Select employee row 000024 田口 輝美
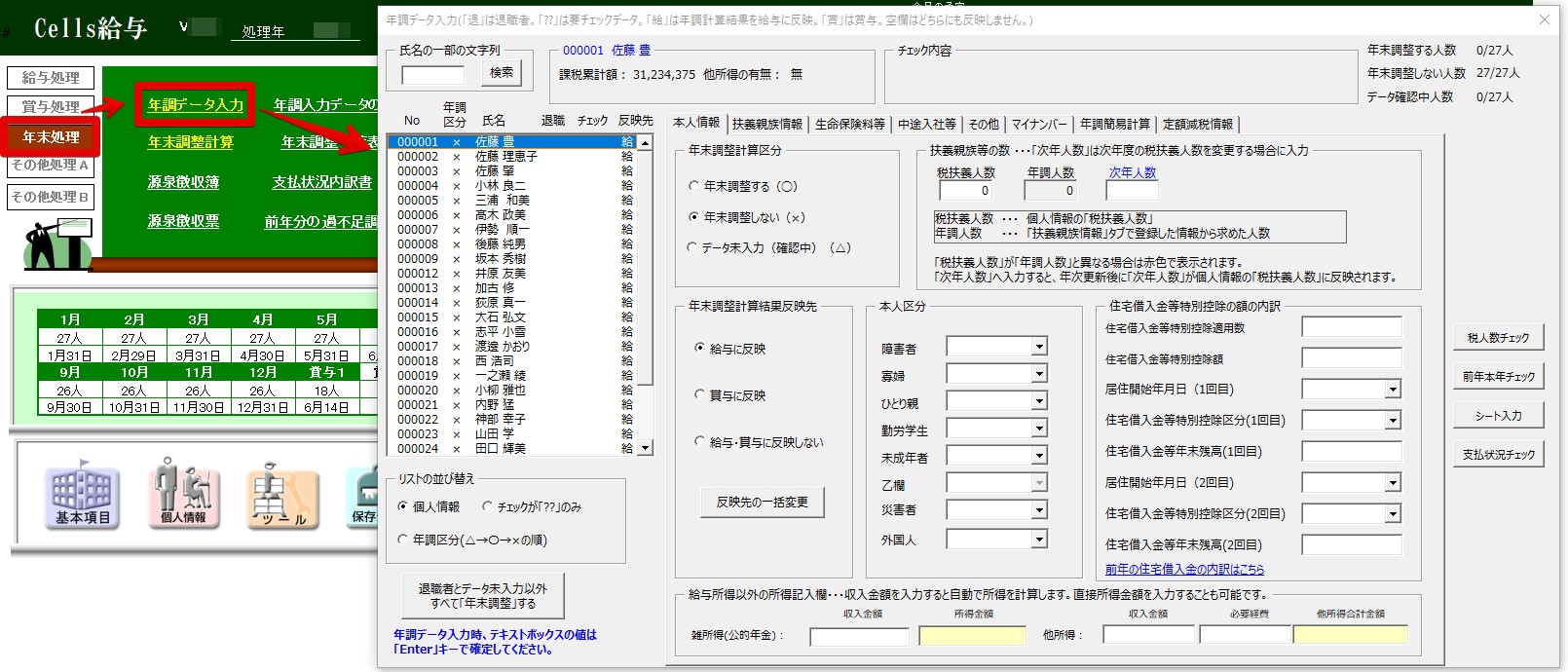 coord(513,448)
